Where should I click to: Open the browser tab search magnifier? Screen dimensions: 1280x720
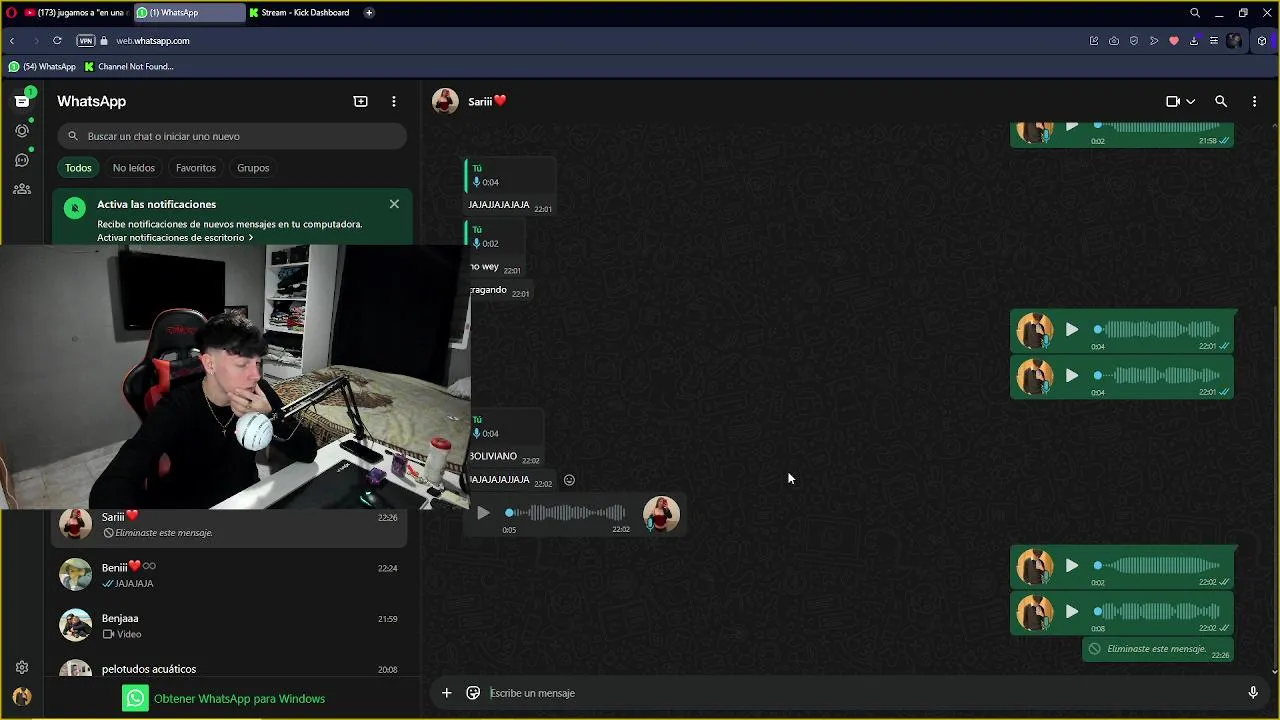pyautogui.click(x=1195, y=13)
